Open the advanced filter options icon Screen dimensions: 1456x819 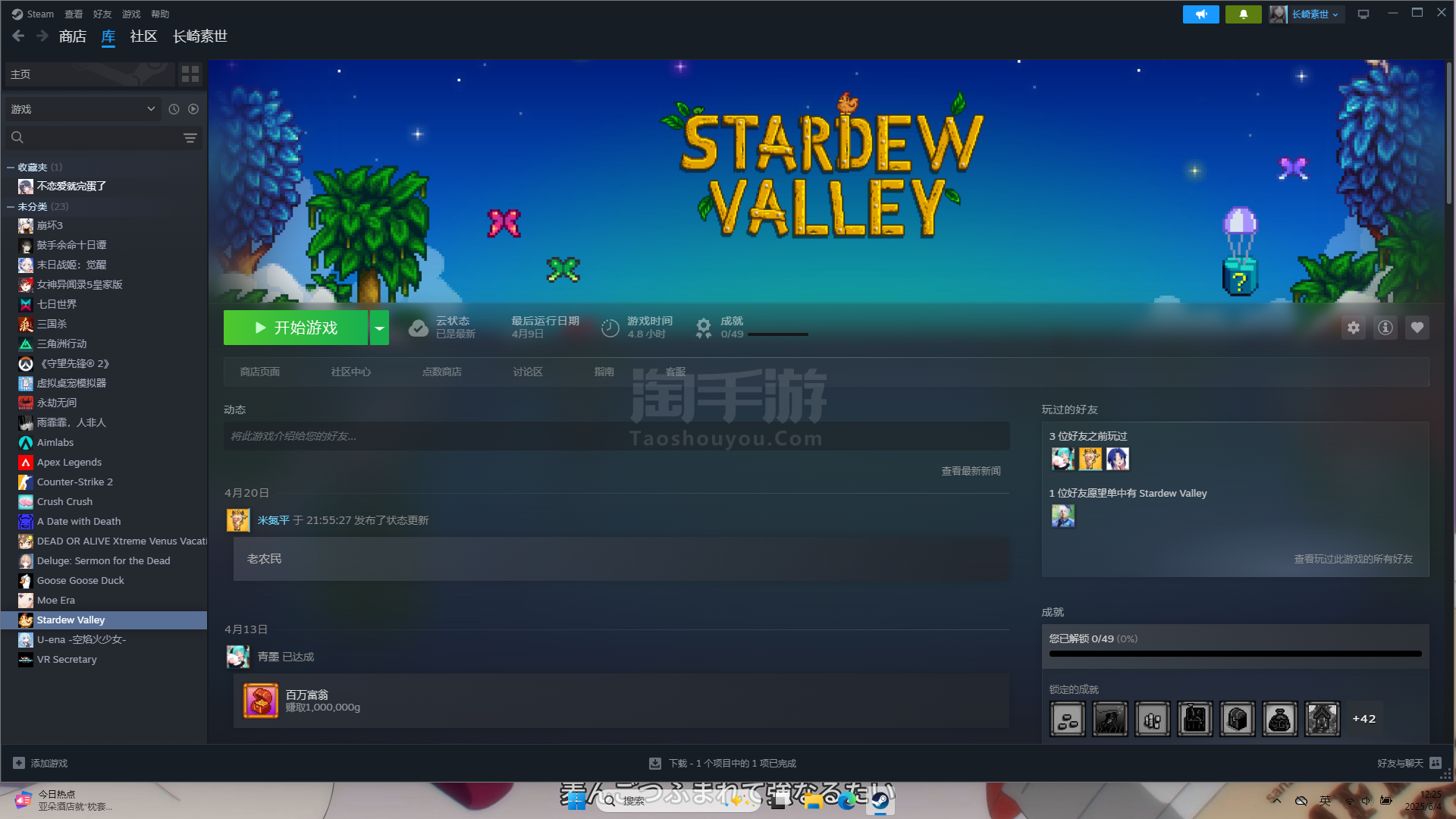pyautogui.click(x=190, y=137)
